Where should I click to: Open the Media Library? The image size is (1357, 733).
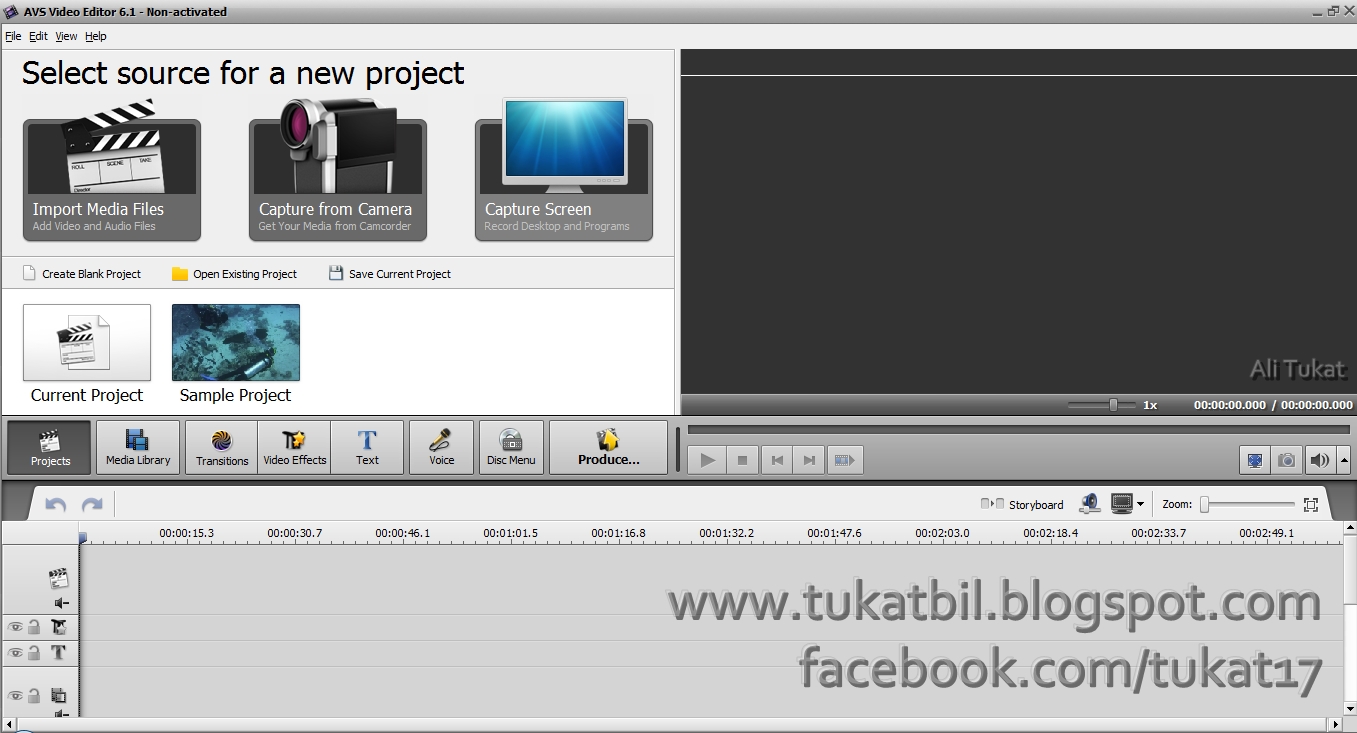138,447
